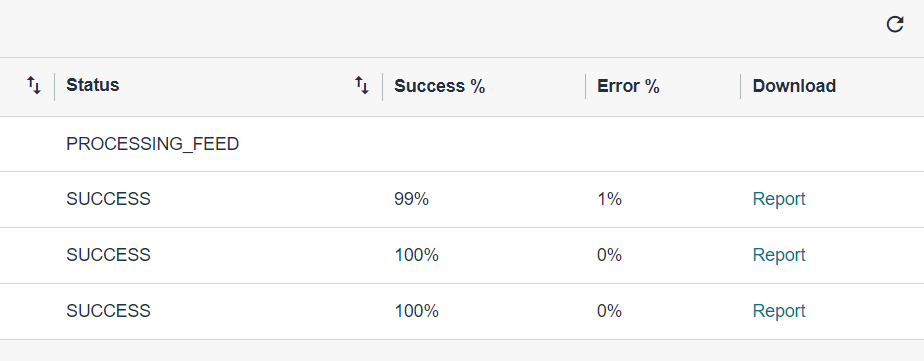Open the Report link in the 99% row
The image size is (924, 361).
(x=778, y=199)
